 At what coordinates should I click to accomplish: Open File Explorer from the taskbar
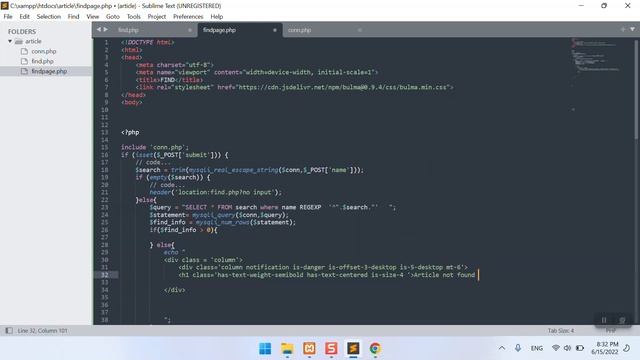pos(287,349)
